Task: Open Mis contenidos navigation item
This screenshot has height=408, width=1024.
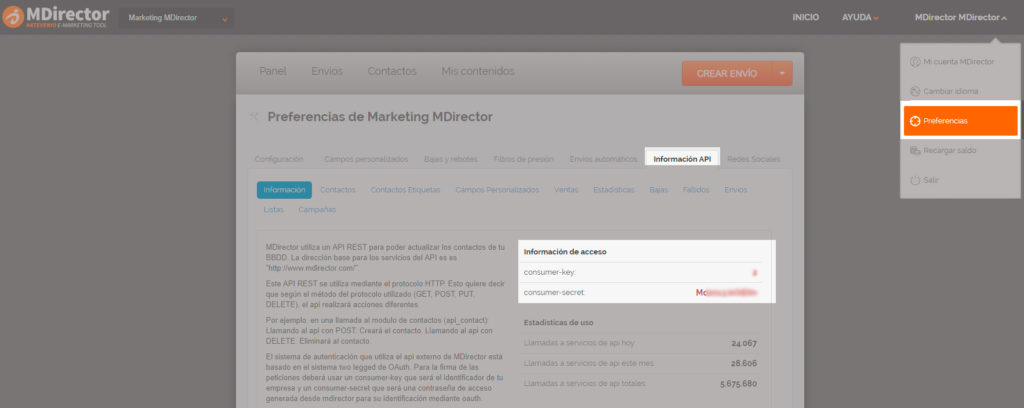Action: tap(478, 71)
